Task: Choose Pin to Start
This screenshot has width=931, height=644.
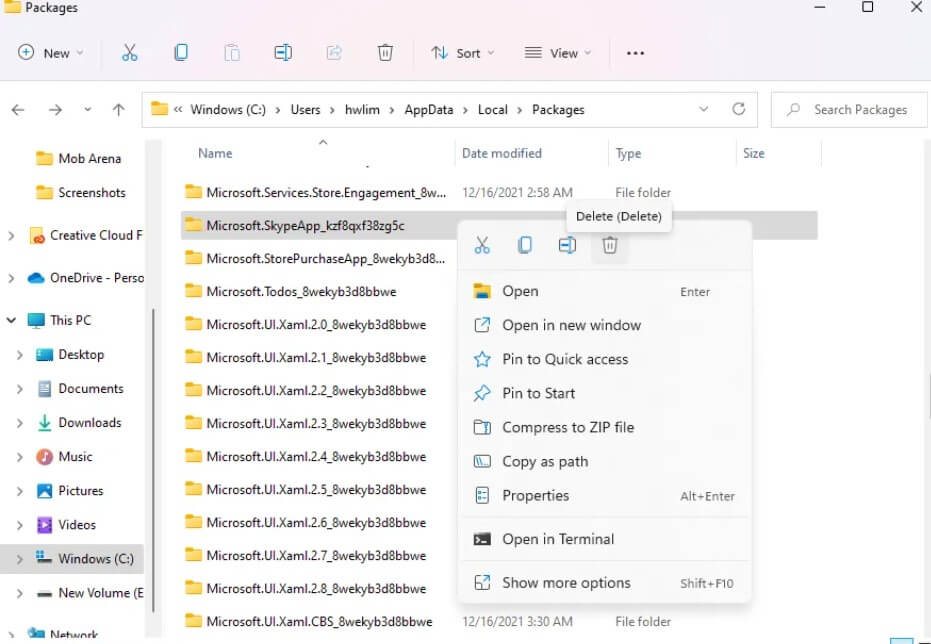Action: pyautogui.click(x=604, y=393)
